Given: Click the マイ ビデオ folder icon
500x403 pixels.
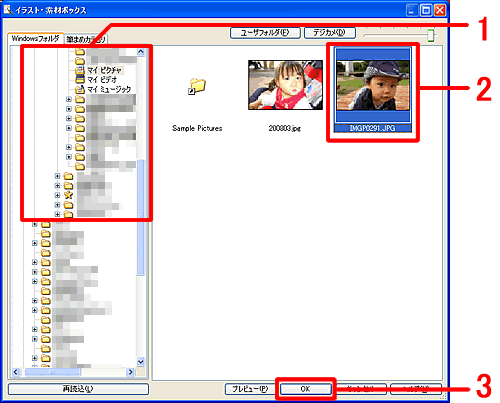Looking at the screenshot, I should [x=80, y=80].
